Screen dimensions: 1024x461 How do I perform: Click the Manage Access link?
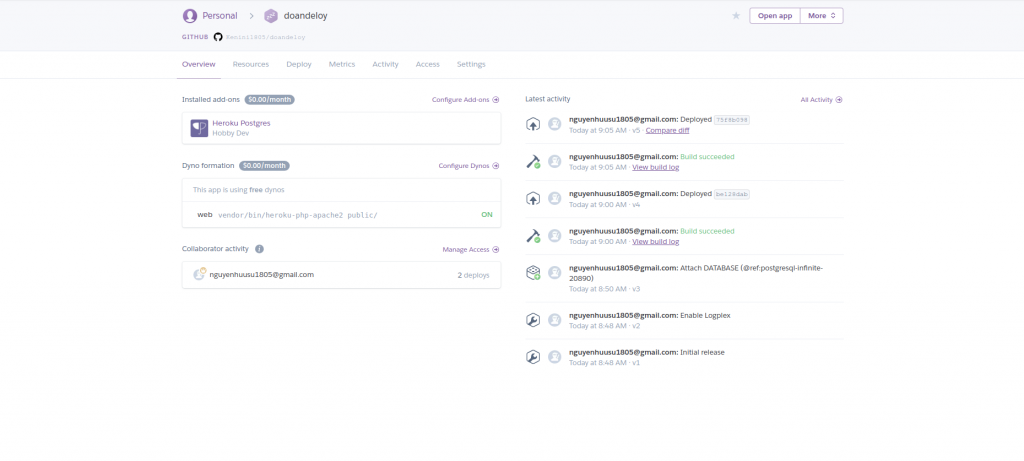pyautogui.click(x=470, y=249)
